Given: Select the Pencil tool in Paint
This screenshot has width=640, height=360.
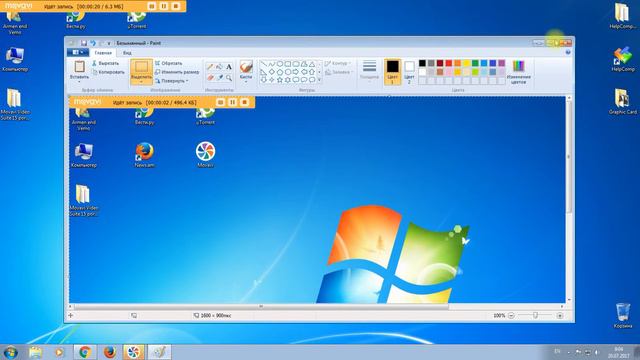Looking at the screenshot, I should coord(210,67).
